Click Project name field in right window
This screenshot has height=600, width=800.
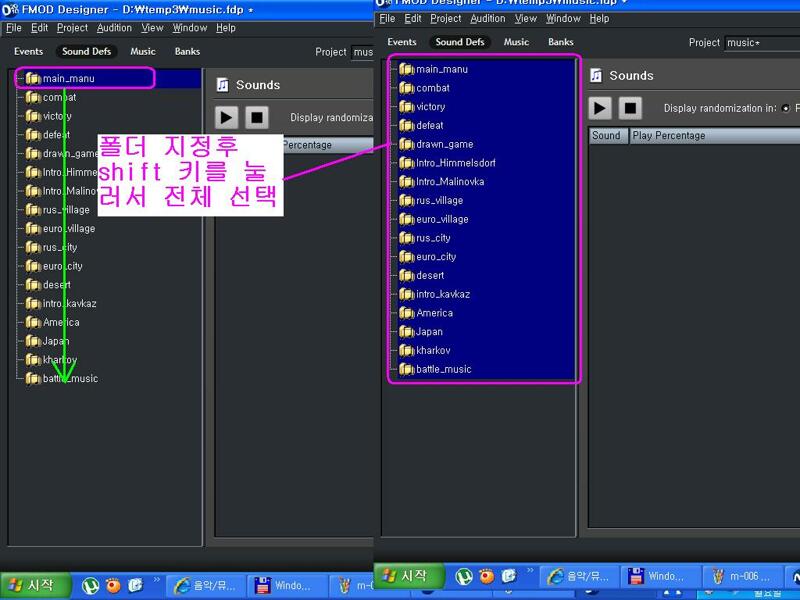pos(762,43)
